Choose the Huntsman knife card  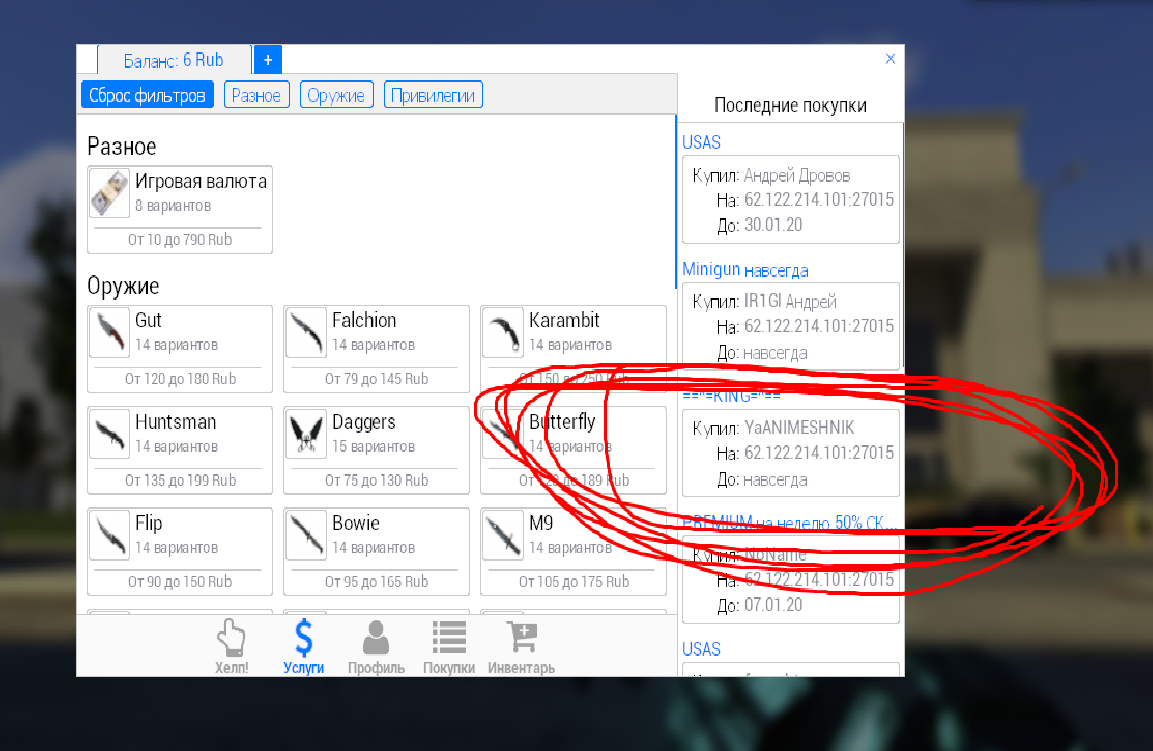(x=180, y=450)
